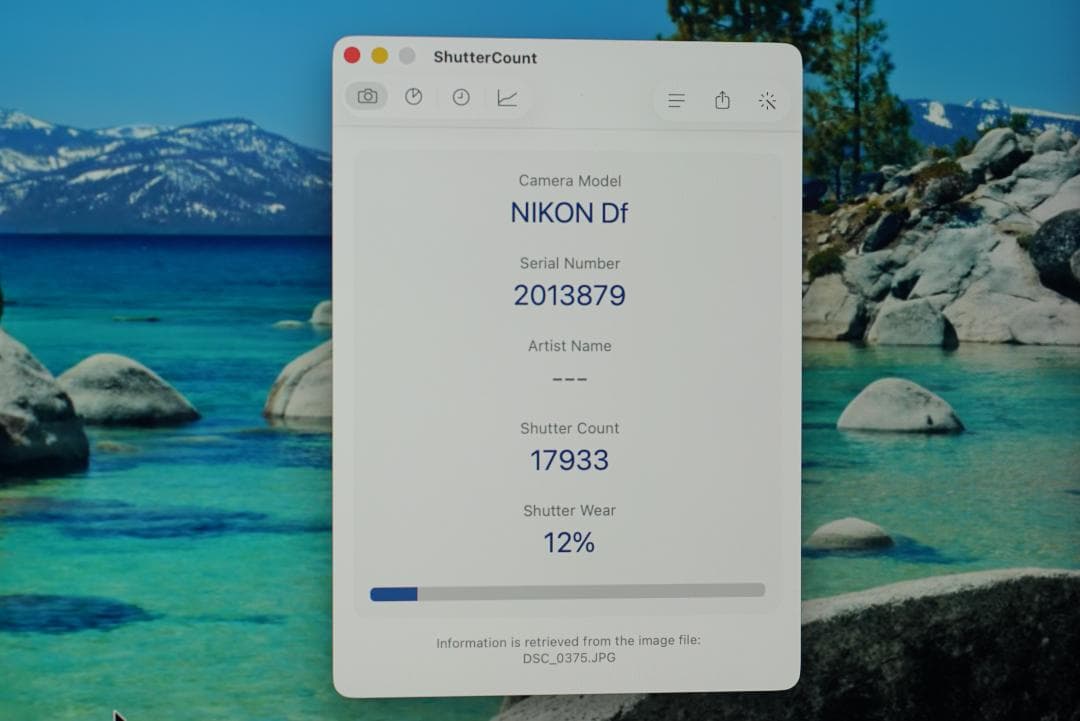Click the Share export icon
Image resolution: width=1080 pixels, height=721 pixels.
[x=722, y=100]
